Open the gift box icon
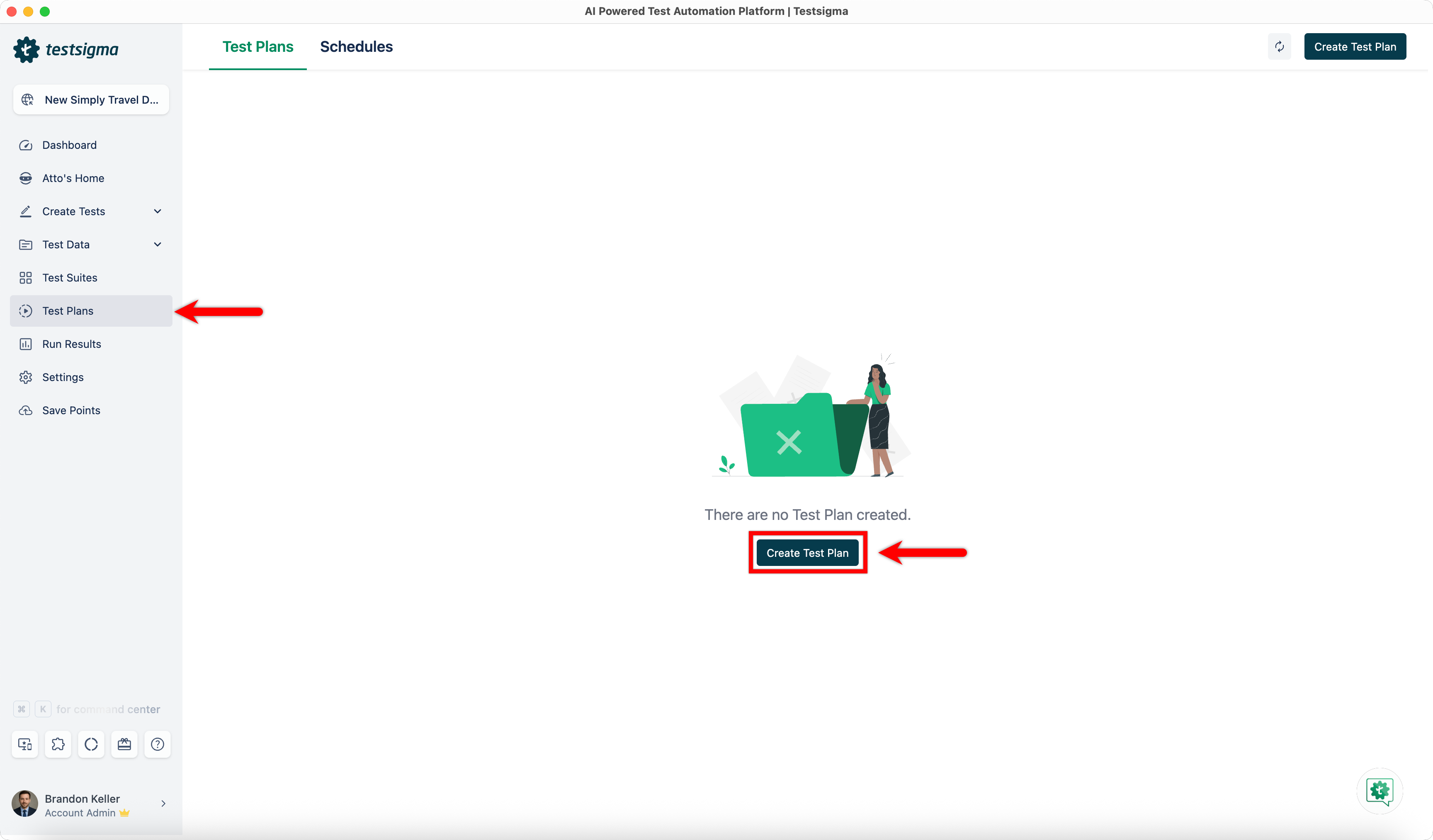Screen dimensions: 1433x840 click(124, 744)
